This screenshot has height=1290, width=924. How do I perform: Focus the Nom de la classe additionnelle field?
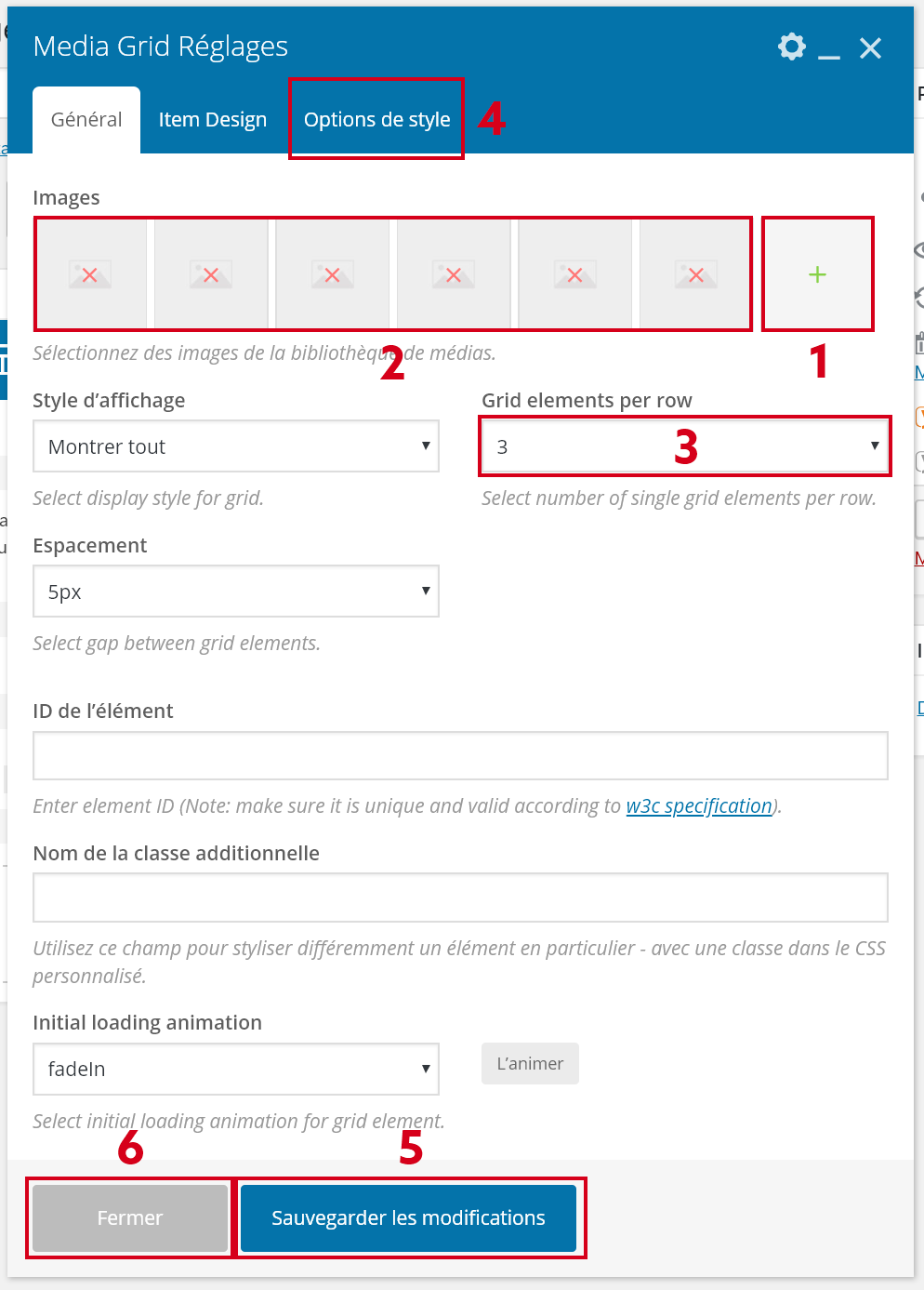(460, 898)
